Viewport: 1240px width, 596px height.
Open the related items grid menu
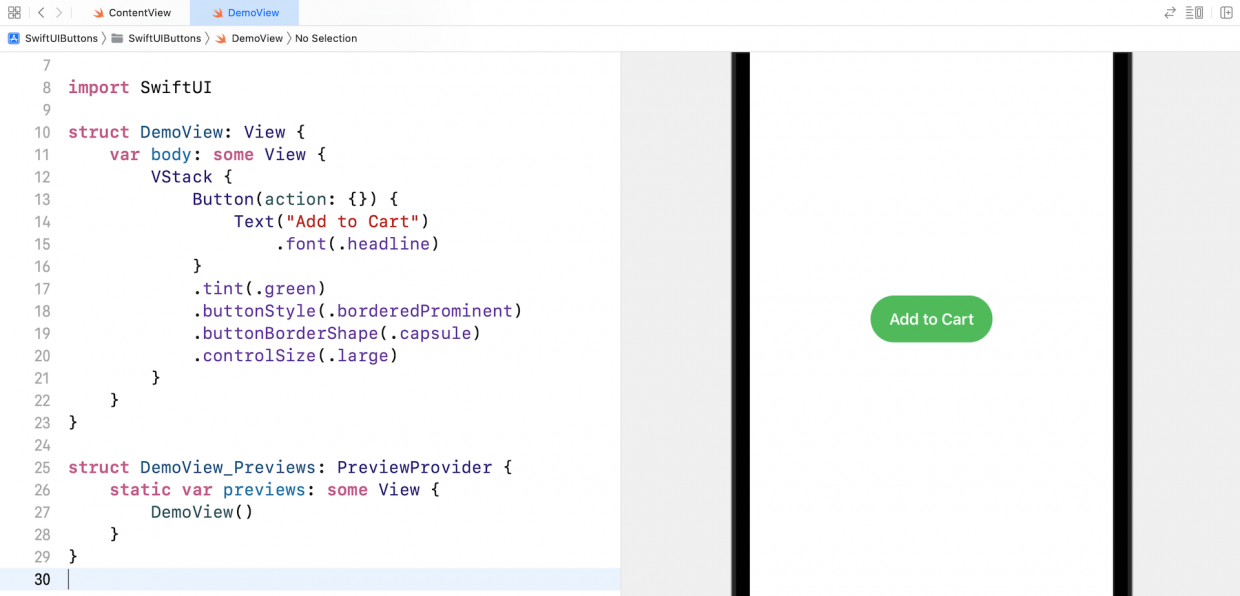click(14, 13)
